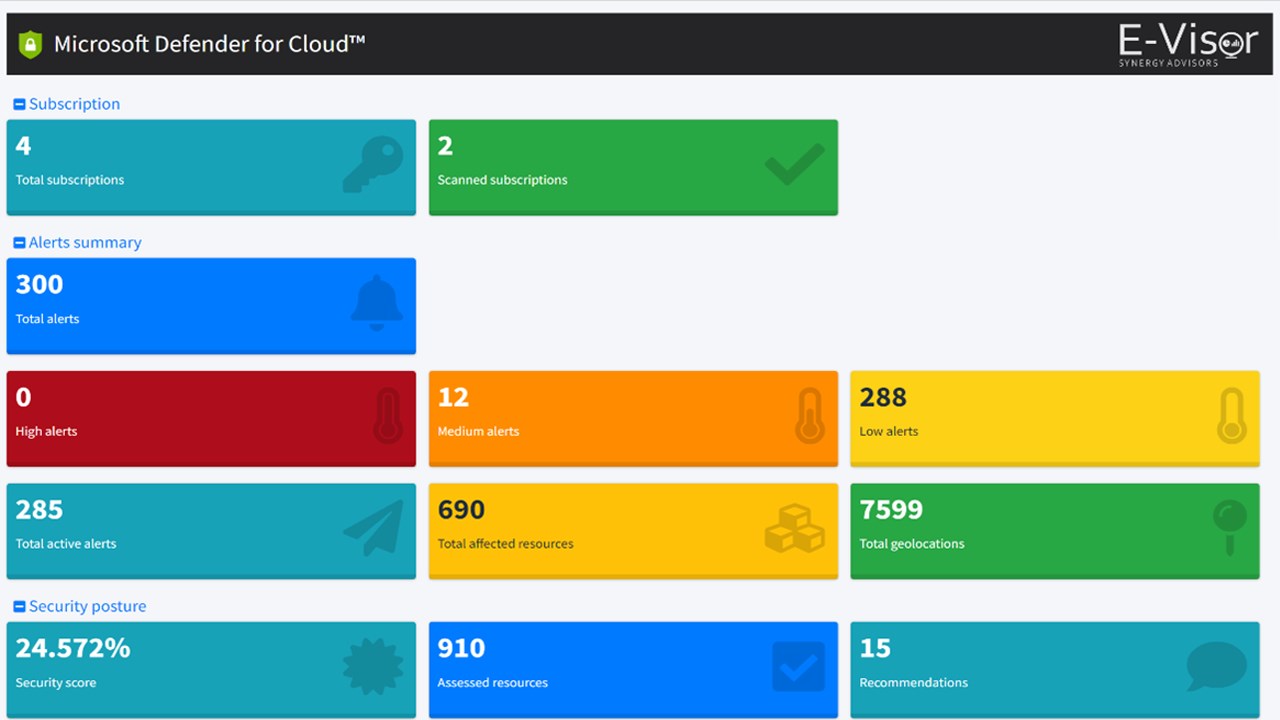Click the cubes icon on affected resources
1280x720 pixels.
(795, 528)
